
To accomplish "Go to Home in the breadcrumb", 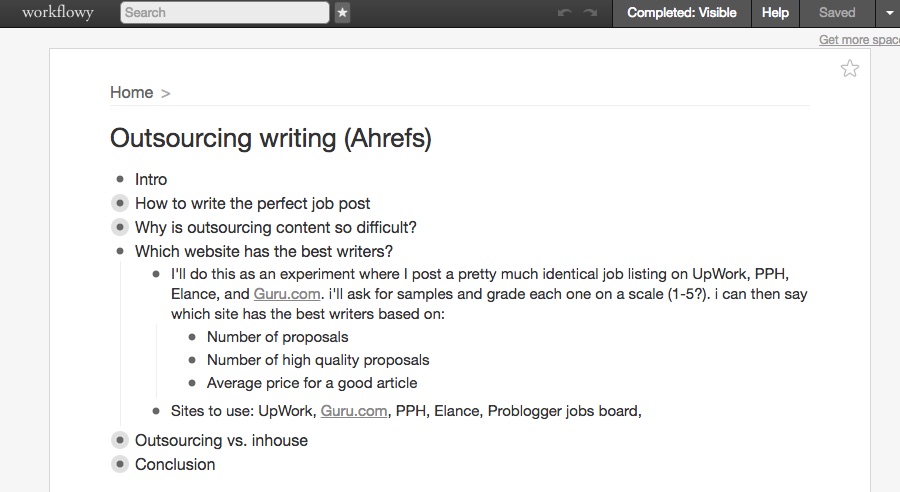I will point(131,92).
